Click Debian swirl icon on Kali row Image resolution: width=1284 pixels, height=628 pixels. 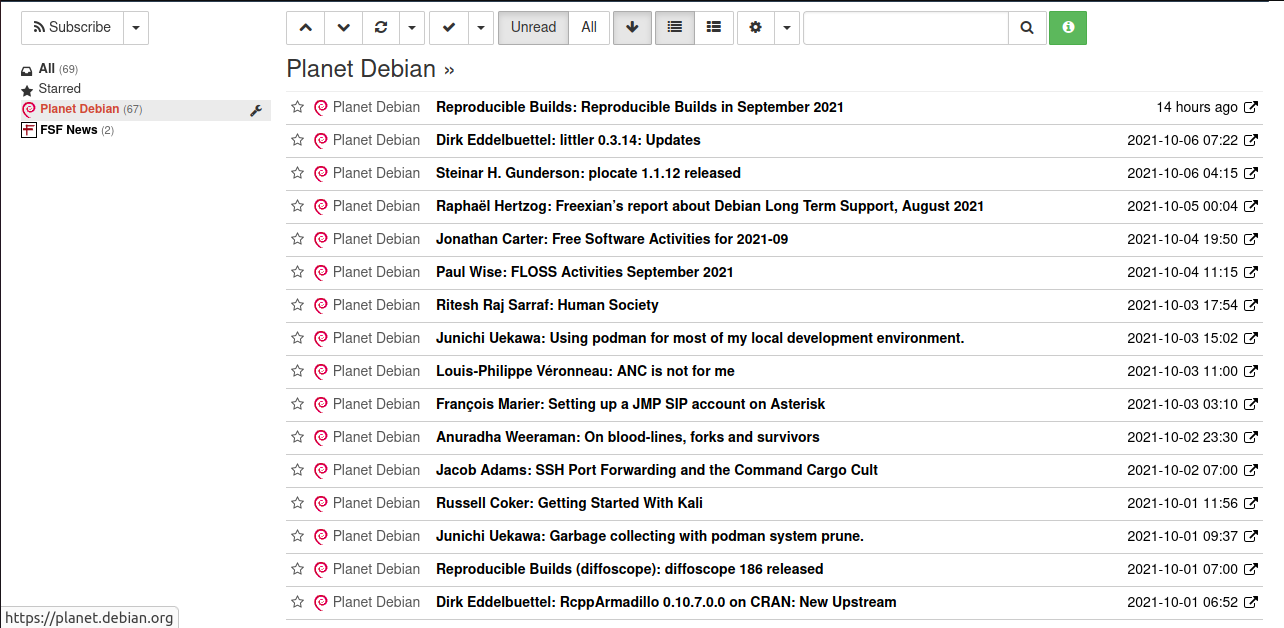tap(321, 503)
